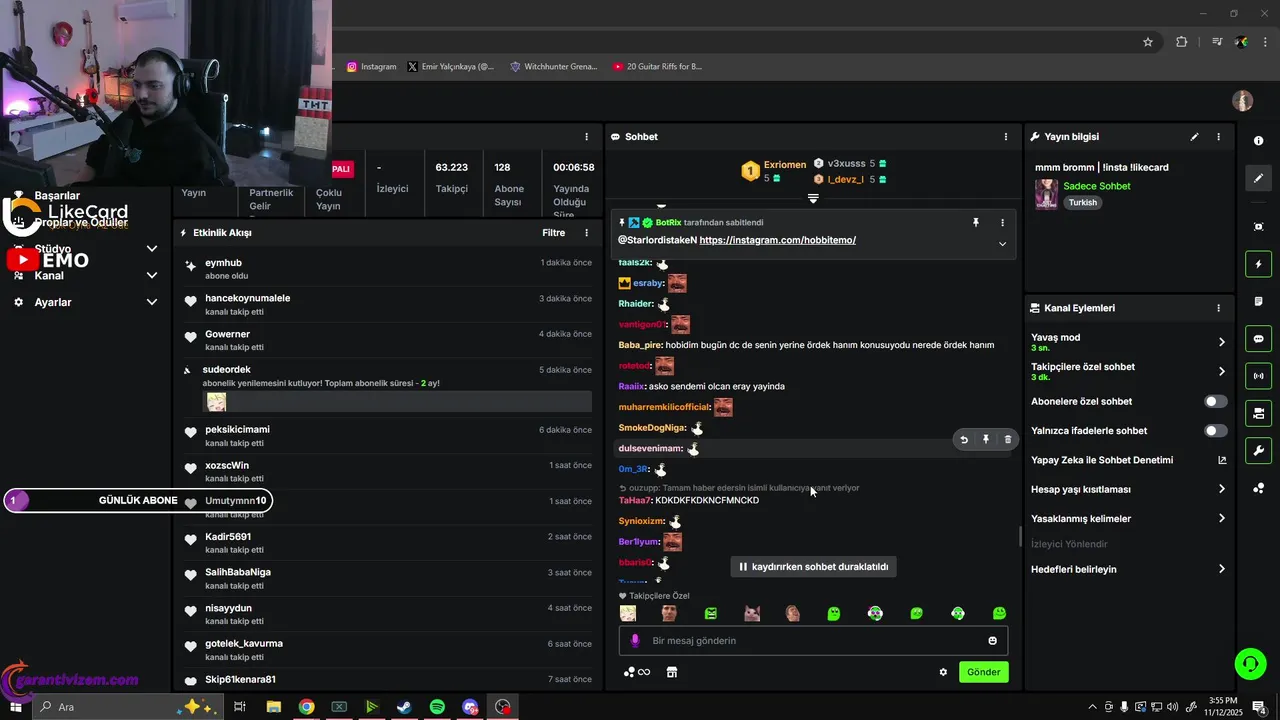Click the Gönder send button

click(x=983, y=672)
